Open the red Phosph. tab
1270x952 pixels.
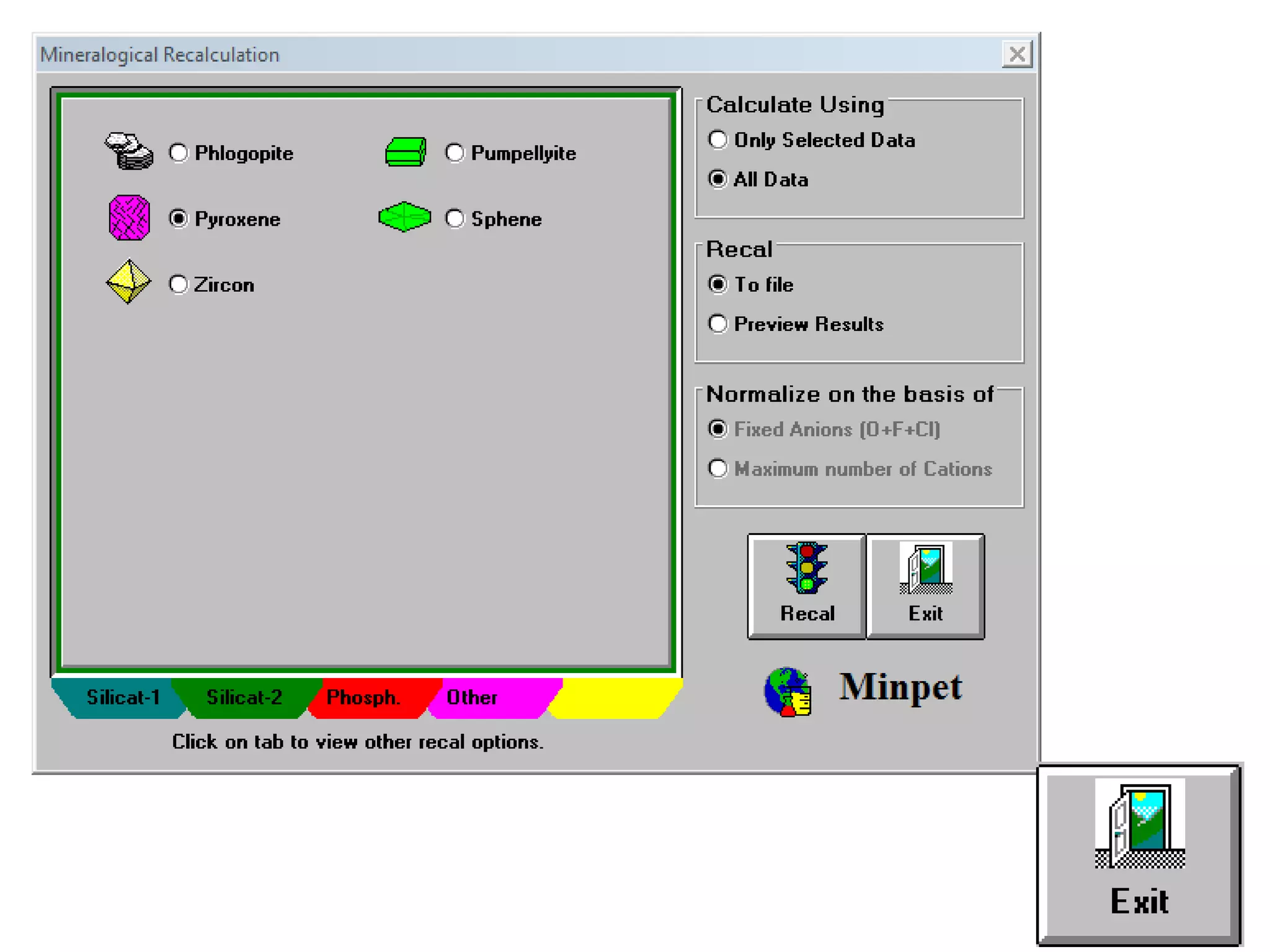click(363, 697)
